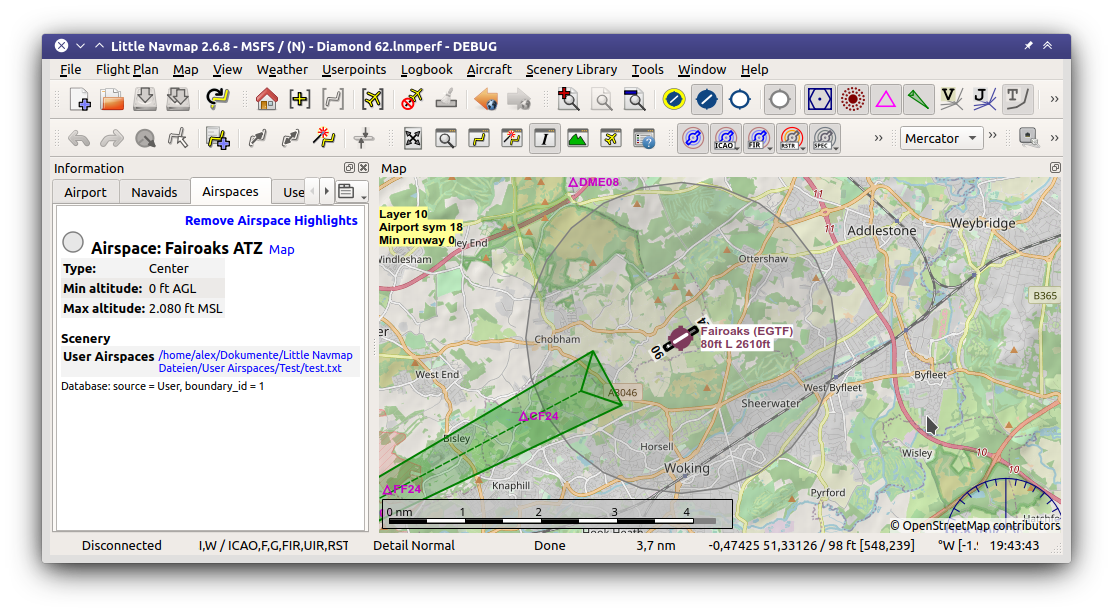Screen dimensions: 1113x613
Task: Switch to the Airport tab
Action: point(85,192)
